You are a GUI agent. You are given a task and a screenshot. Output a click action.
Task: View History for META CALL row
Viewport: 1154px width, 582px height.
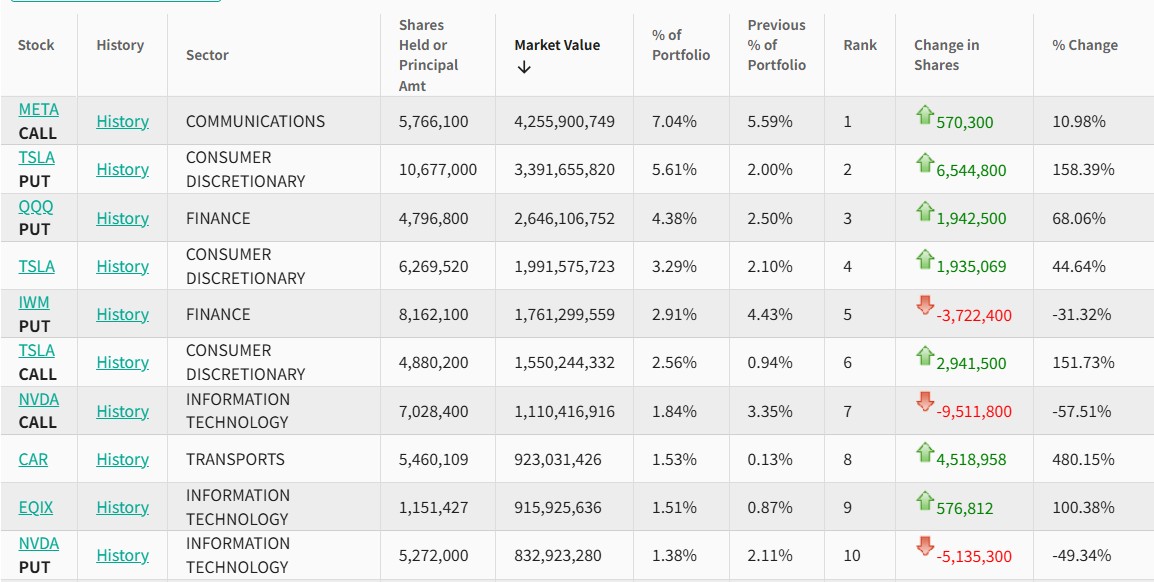pos(122,121)
